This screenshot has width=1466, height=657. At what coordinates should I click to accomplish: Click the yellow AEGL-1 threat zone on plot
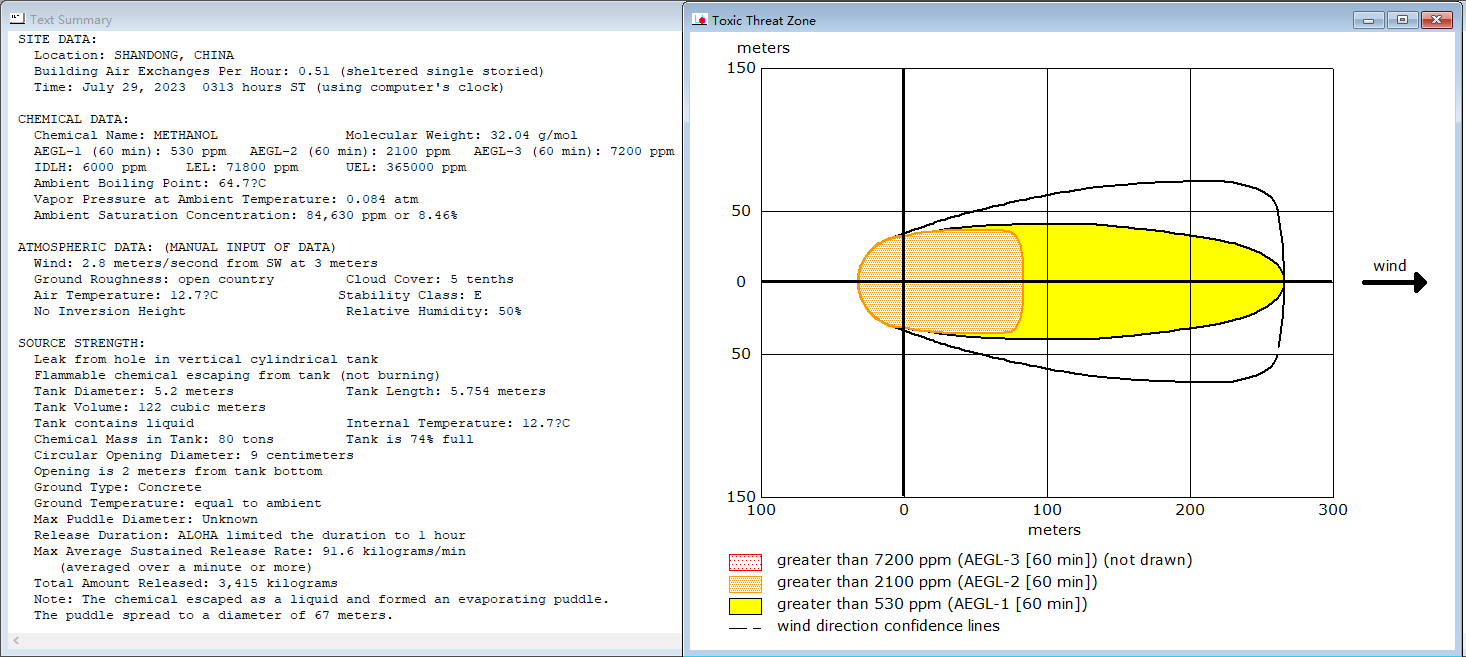[1150, 281]
